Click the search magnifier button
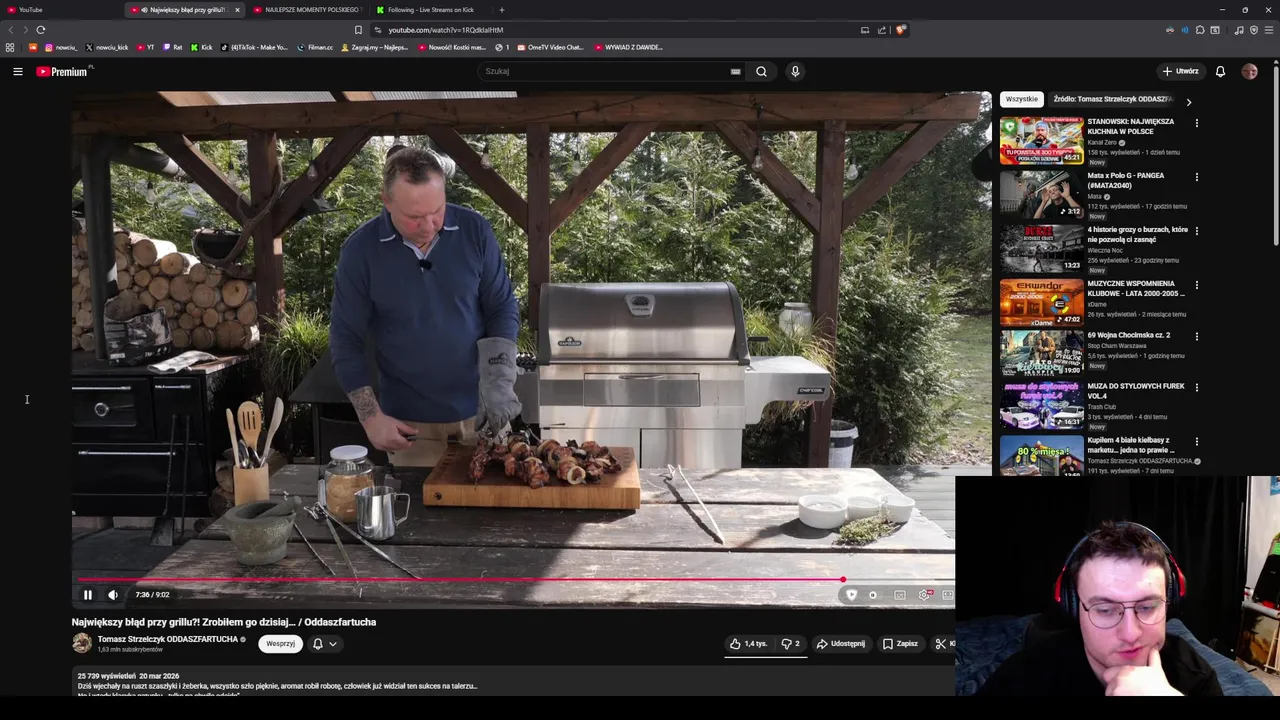 [761, 71]
